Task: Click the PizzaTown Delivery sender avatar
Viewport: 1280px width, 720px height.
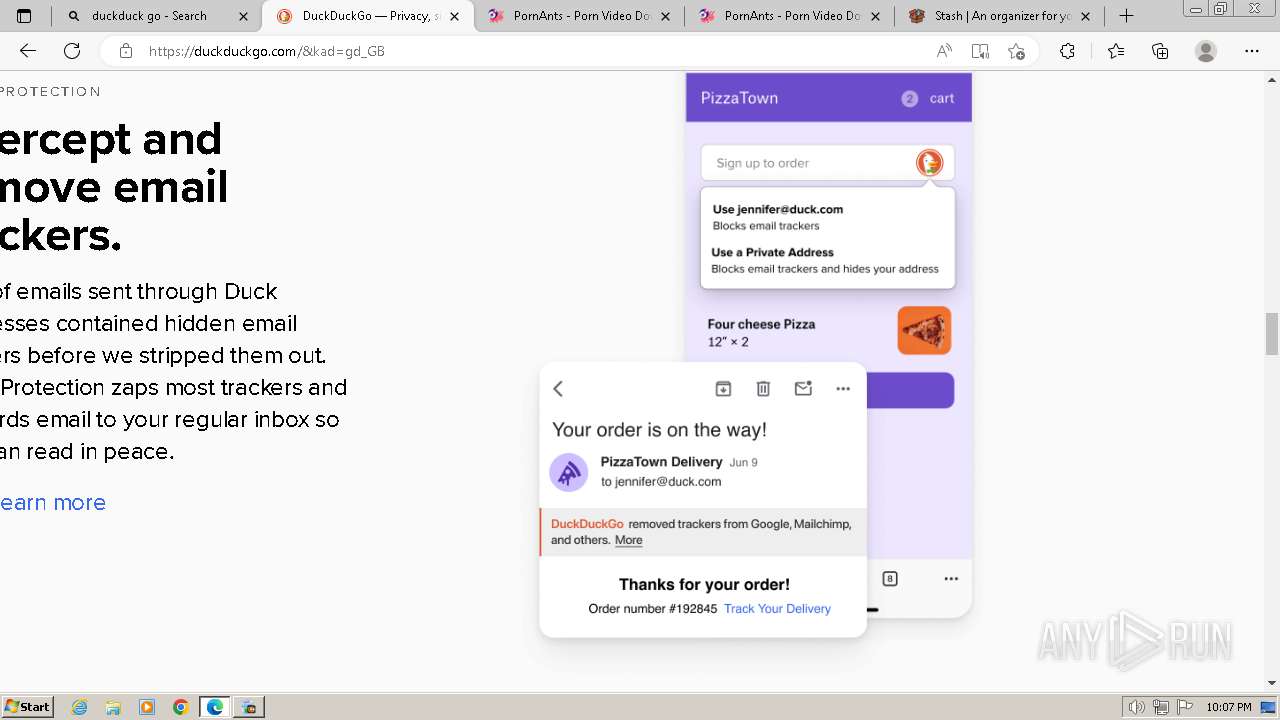Action: pos(569,472)
